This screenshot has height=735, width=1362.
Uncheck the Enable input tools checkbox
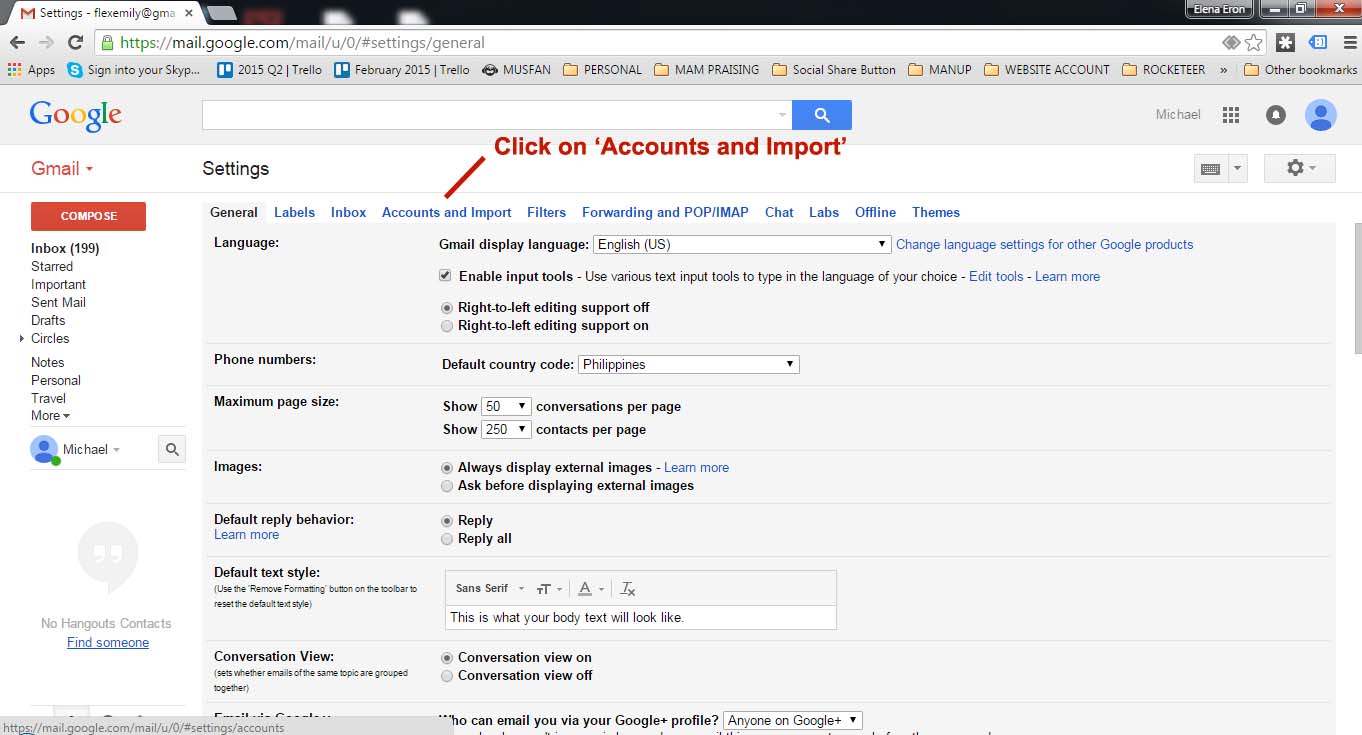(x=446, y=276)
